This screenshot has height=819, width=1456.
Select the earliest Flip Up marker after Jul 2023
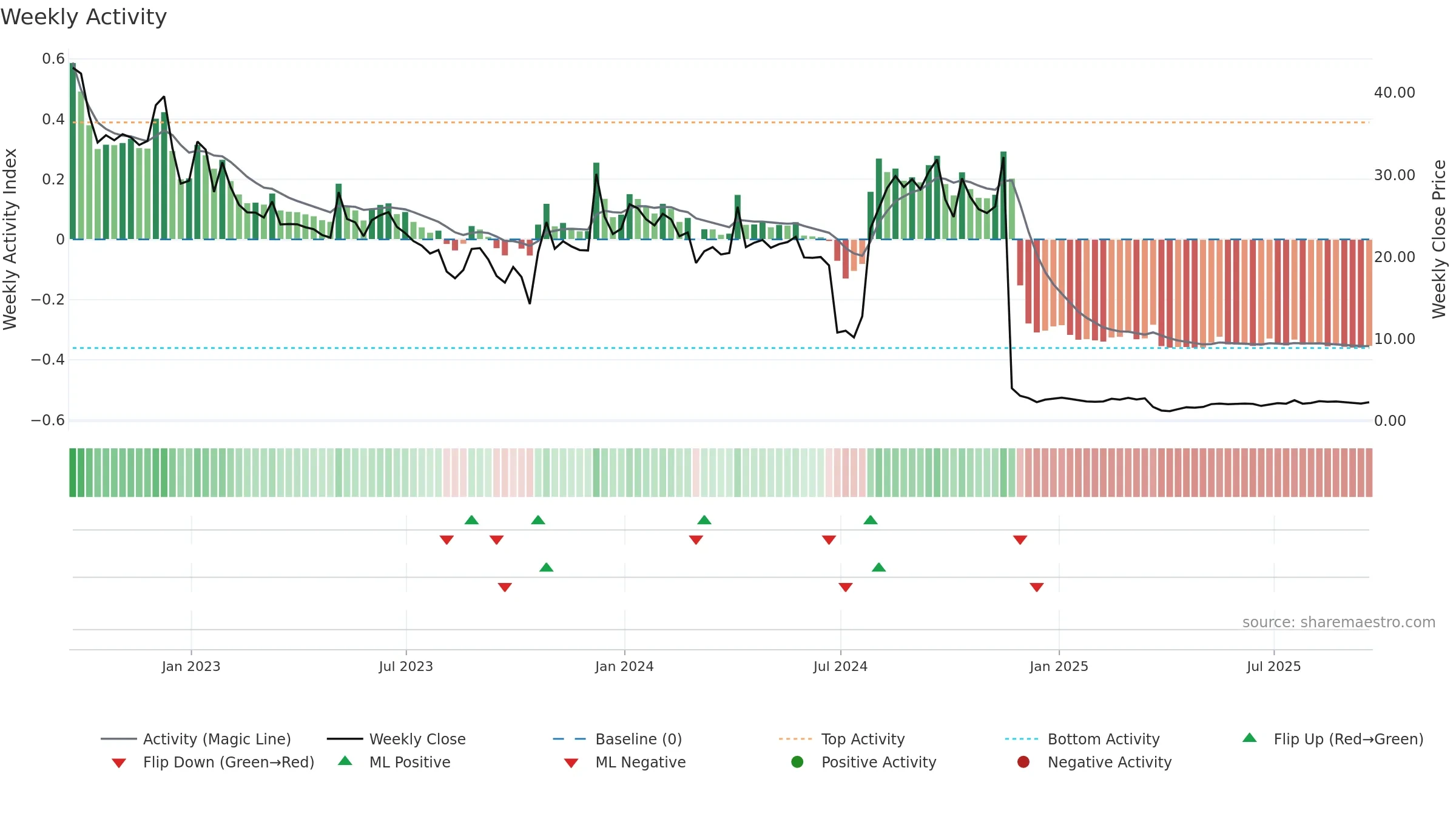coord(471,520)
